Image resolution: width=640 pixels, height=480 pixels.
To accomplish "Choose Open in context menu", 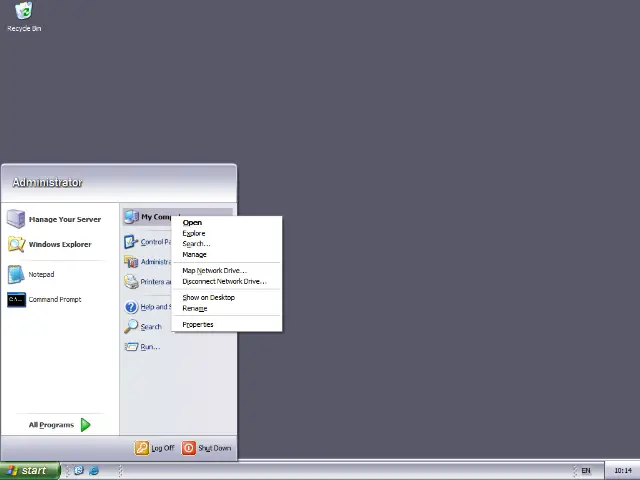I will click(x=227, y=222).
